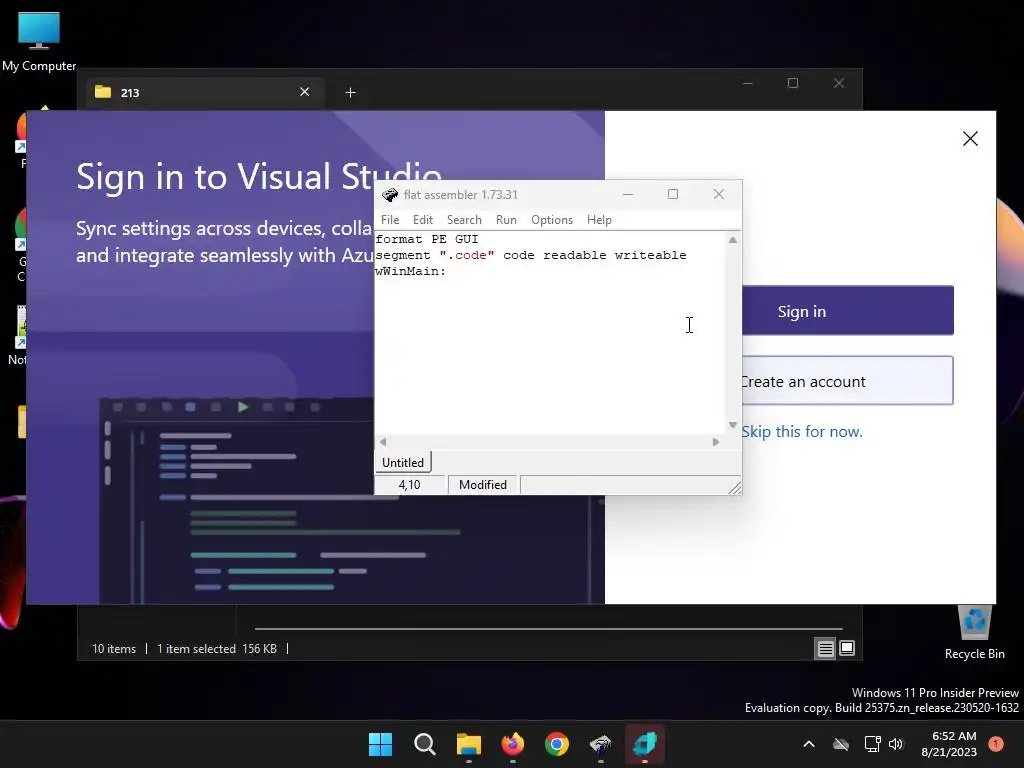Open the notification badge in the taskbar
Image resolution: width=1024 pixels, height=768 pixels.
click(996, 743)
